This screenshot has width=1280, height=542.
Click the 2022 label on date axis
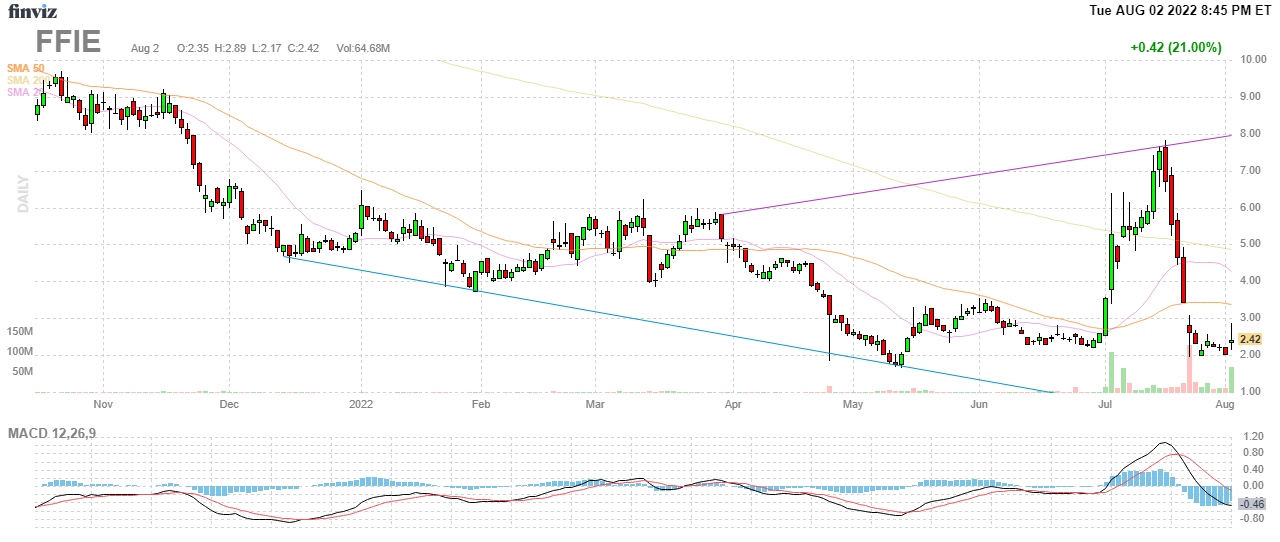coord(361,405)
